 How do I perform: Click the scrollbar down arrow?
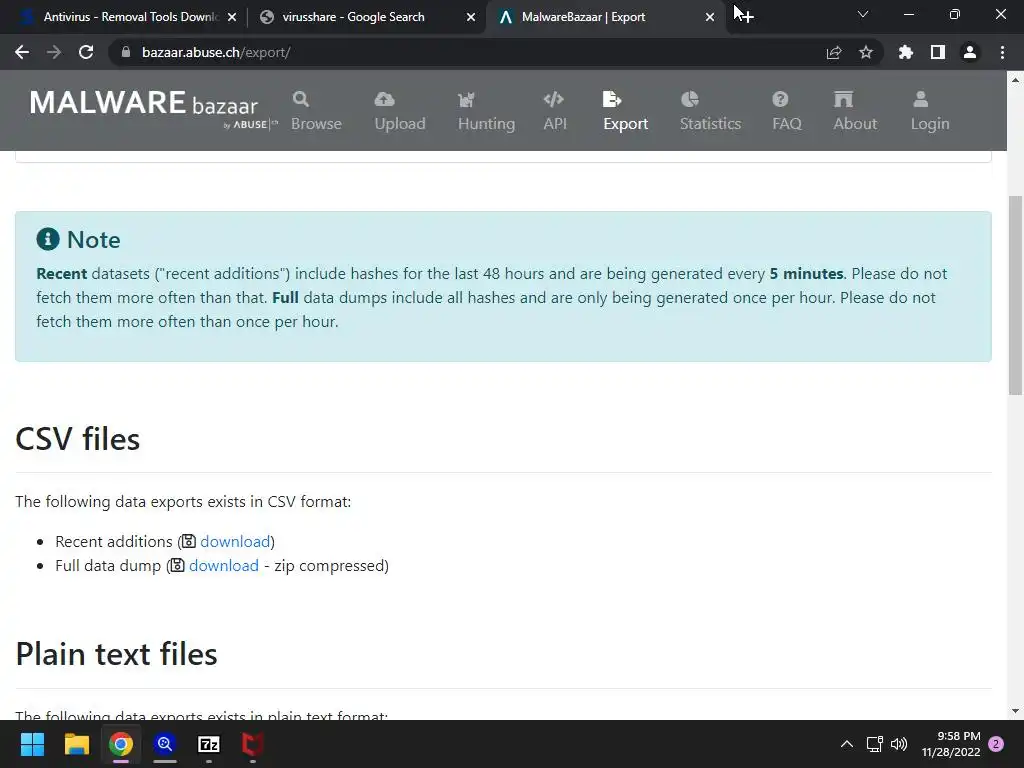click(1015, 711)
